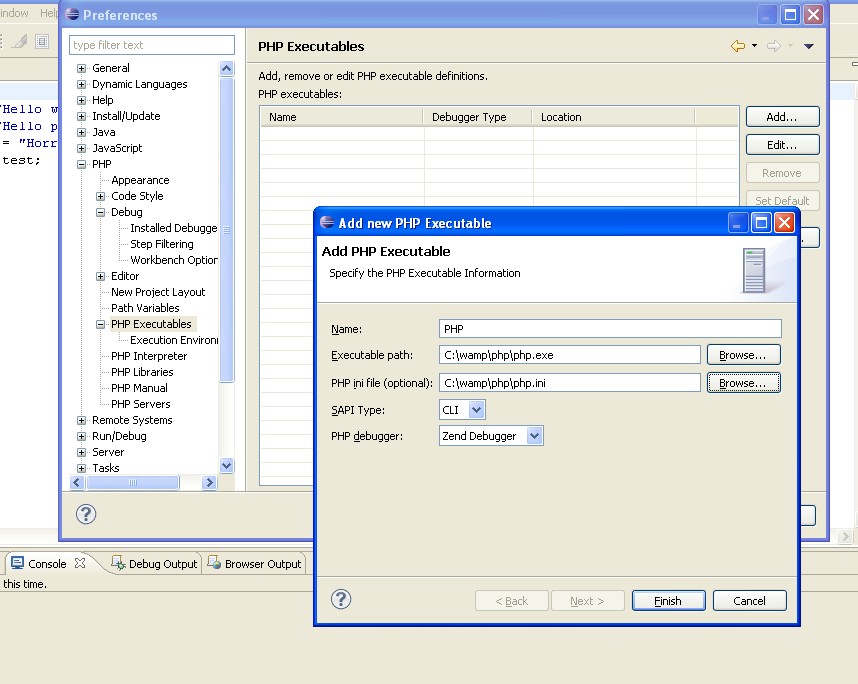The image size is (858, 684).
Task: Expand the Java preferences node
Action: click(x=82, y=132)
